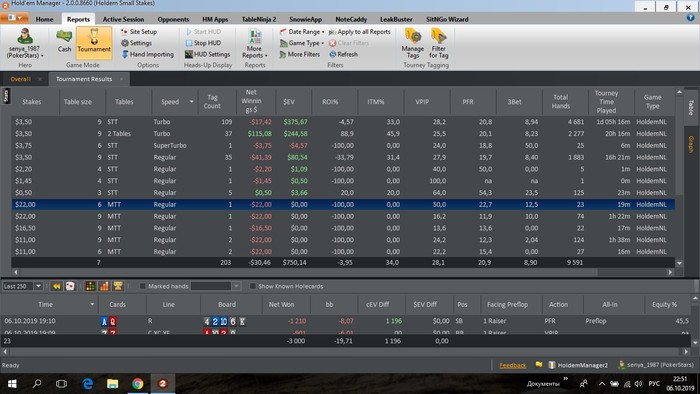
Task: Open Filter for Tag
Action: pyautogui.click(x=438, y=43)
